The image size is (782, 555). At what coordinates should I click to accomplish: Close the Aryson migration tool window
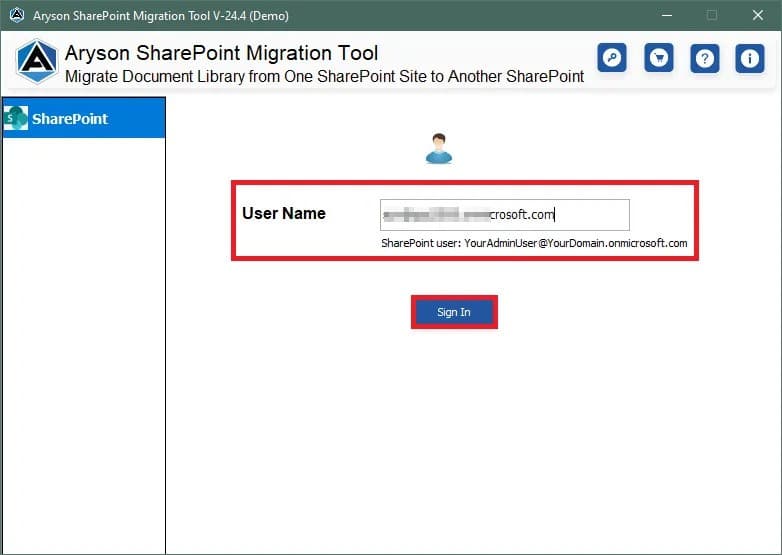758,15
